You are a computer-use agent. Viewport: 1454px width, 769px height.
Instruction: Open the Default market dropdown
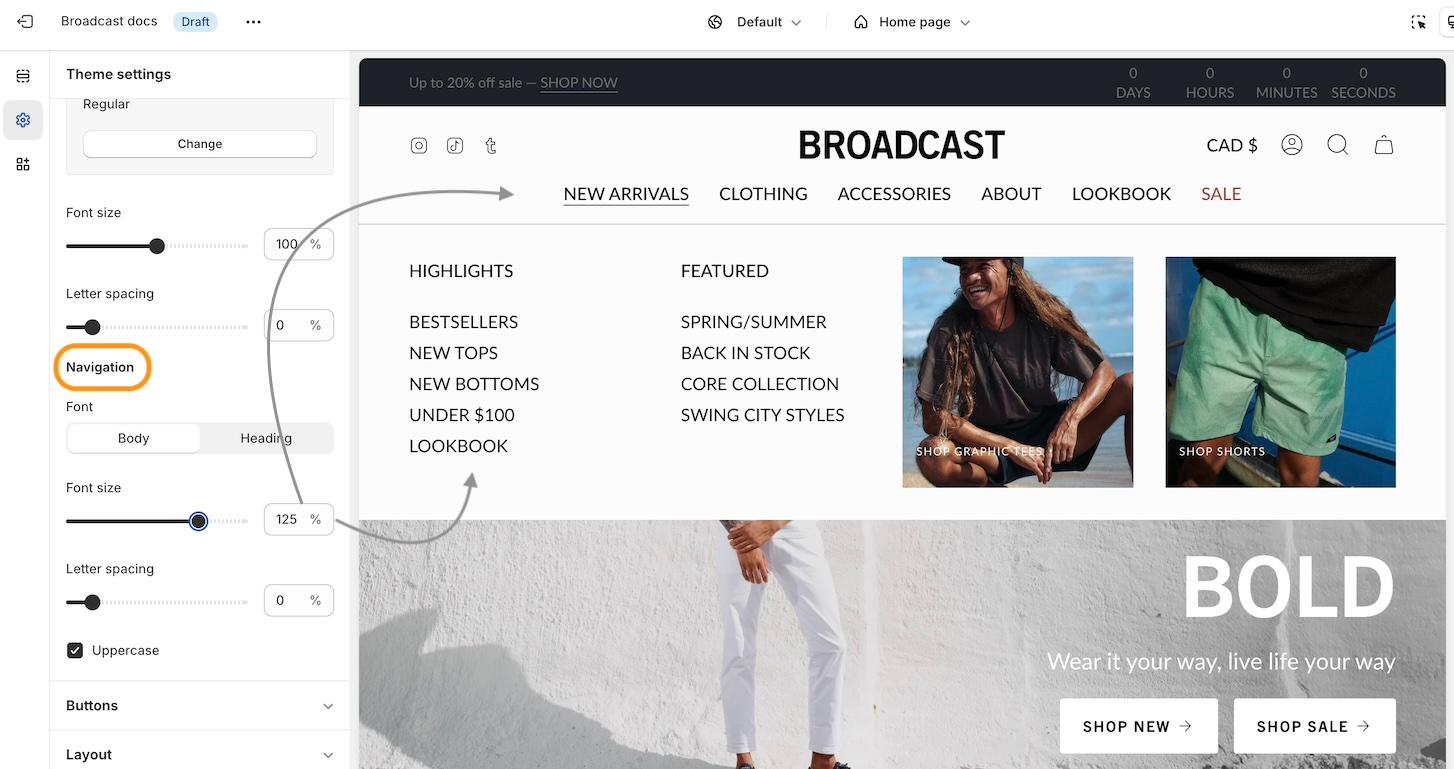pyautogui.click(x=755, y=22)
